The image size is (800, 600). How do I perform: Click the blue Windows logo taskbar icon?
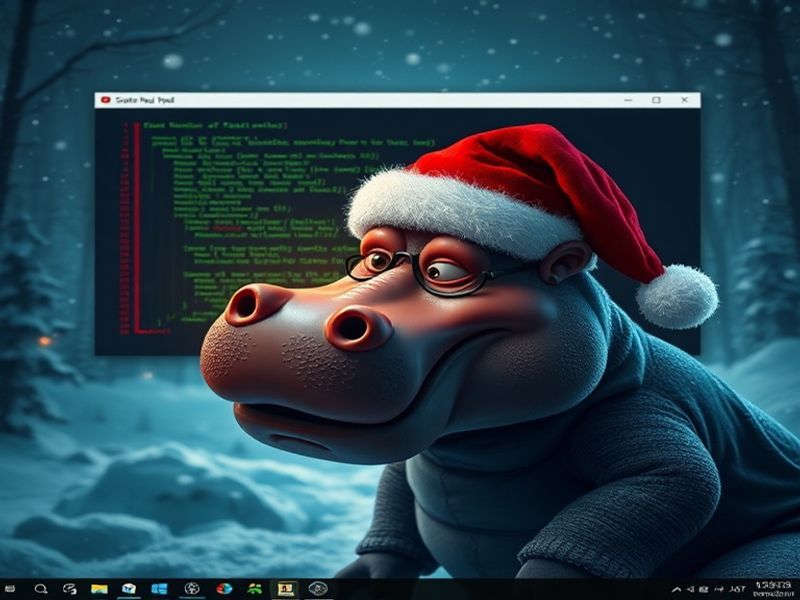click(x=159, y=589)
